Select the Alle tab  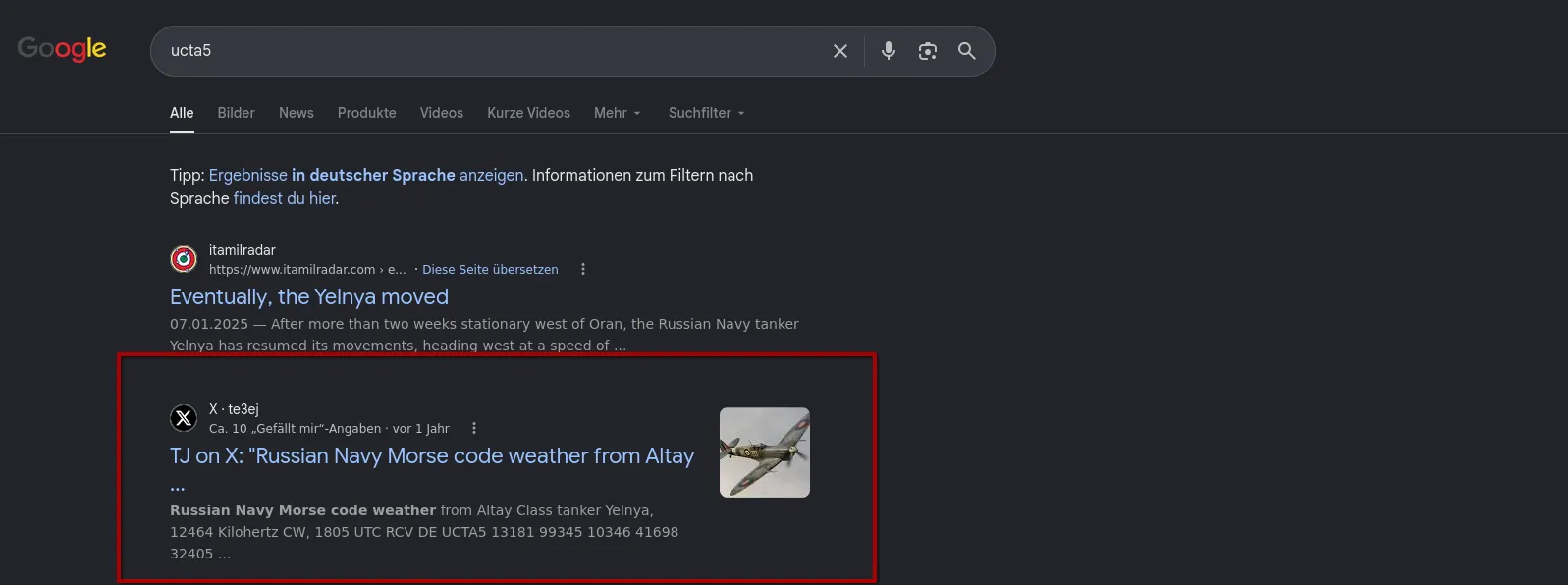[182, 113]
